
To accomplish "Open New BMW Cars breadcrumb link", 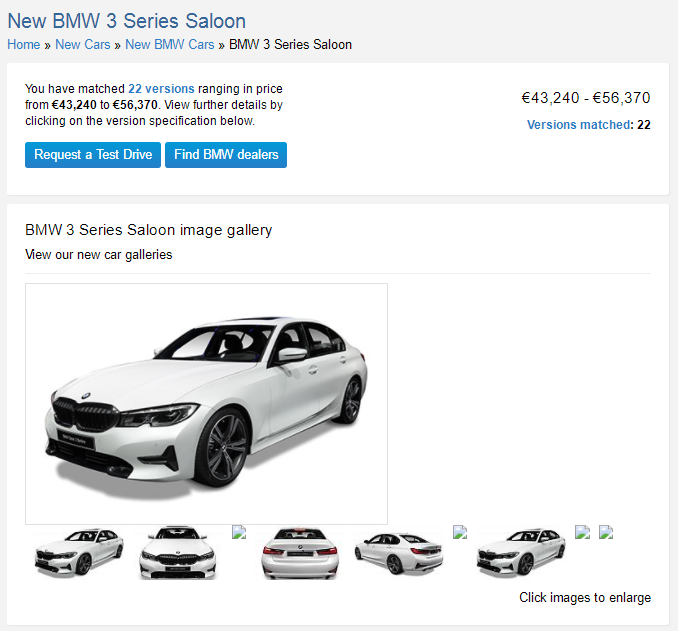I will 170,45.
